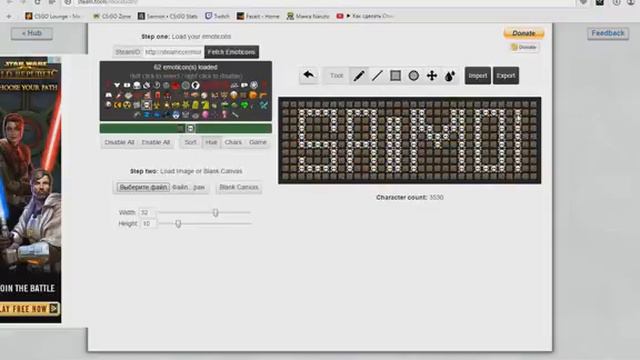This screenshot has height=360, width=640.
Task: Sort emoticons by Chars
Action: point(233,142)
